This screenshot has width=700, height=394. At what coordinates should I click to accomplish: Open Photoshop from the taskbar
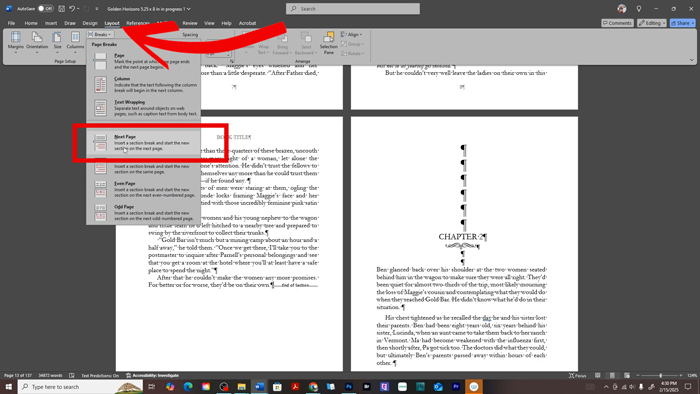[x=349, y=386]
